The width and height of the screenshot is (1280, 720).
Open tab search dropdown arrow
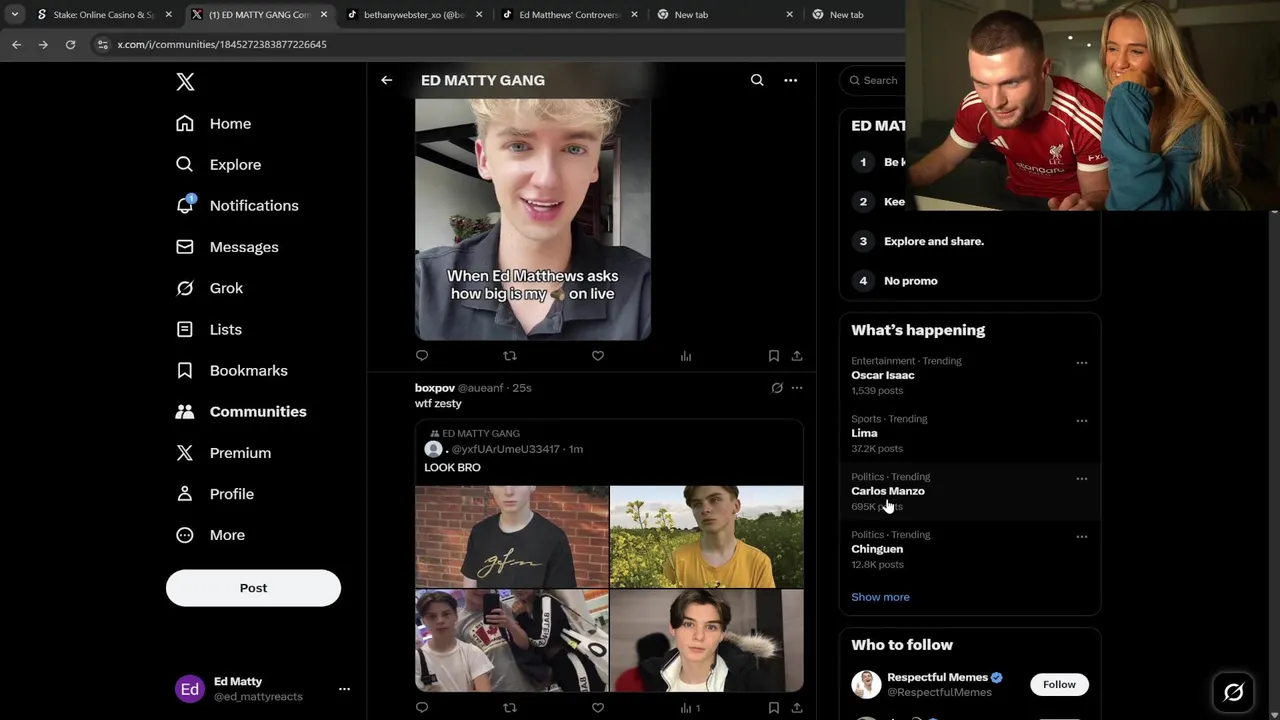click(14, 15)
